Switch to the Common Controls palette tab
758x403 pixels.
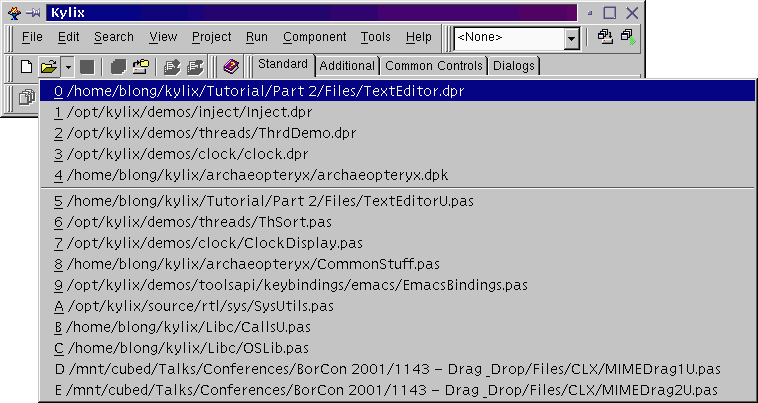(x=434, y=66)
